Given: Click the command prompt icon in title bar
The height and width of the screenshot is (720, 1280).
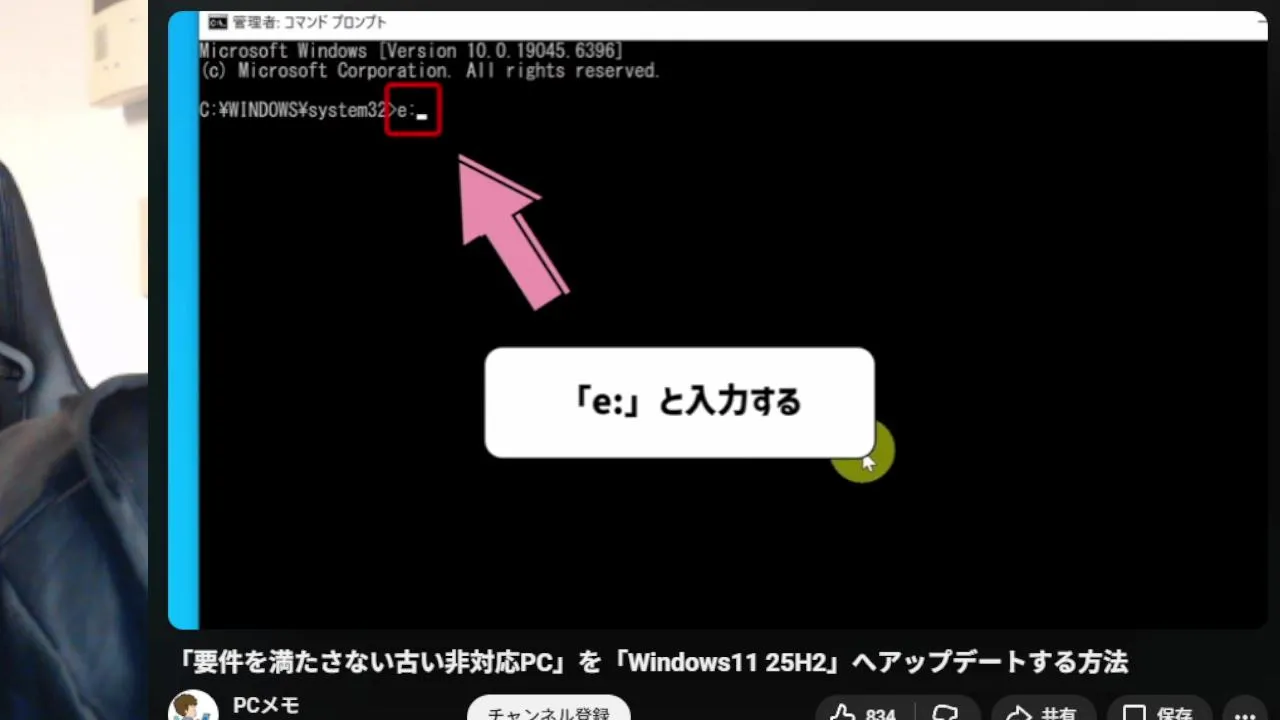Looking at the screenshot, I should pyautogui.click(x=217, y=23).
